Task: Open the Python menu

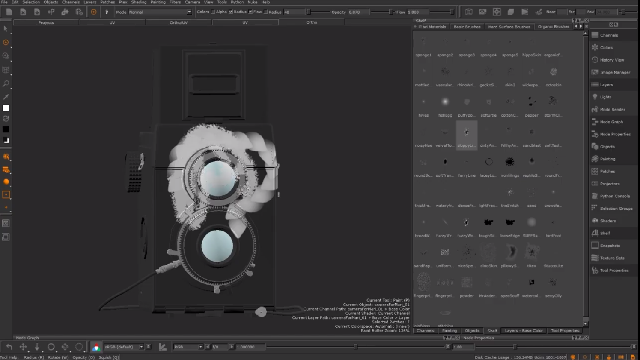Action: click(237, 2)
